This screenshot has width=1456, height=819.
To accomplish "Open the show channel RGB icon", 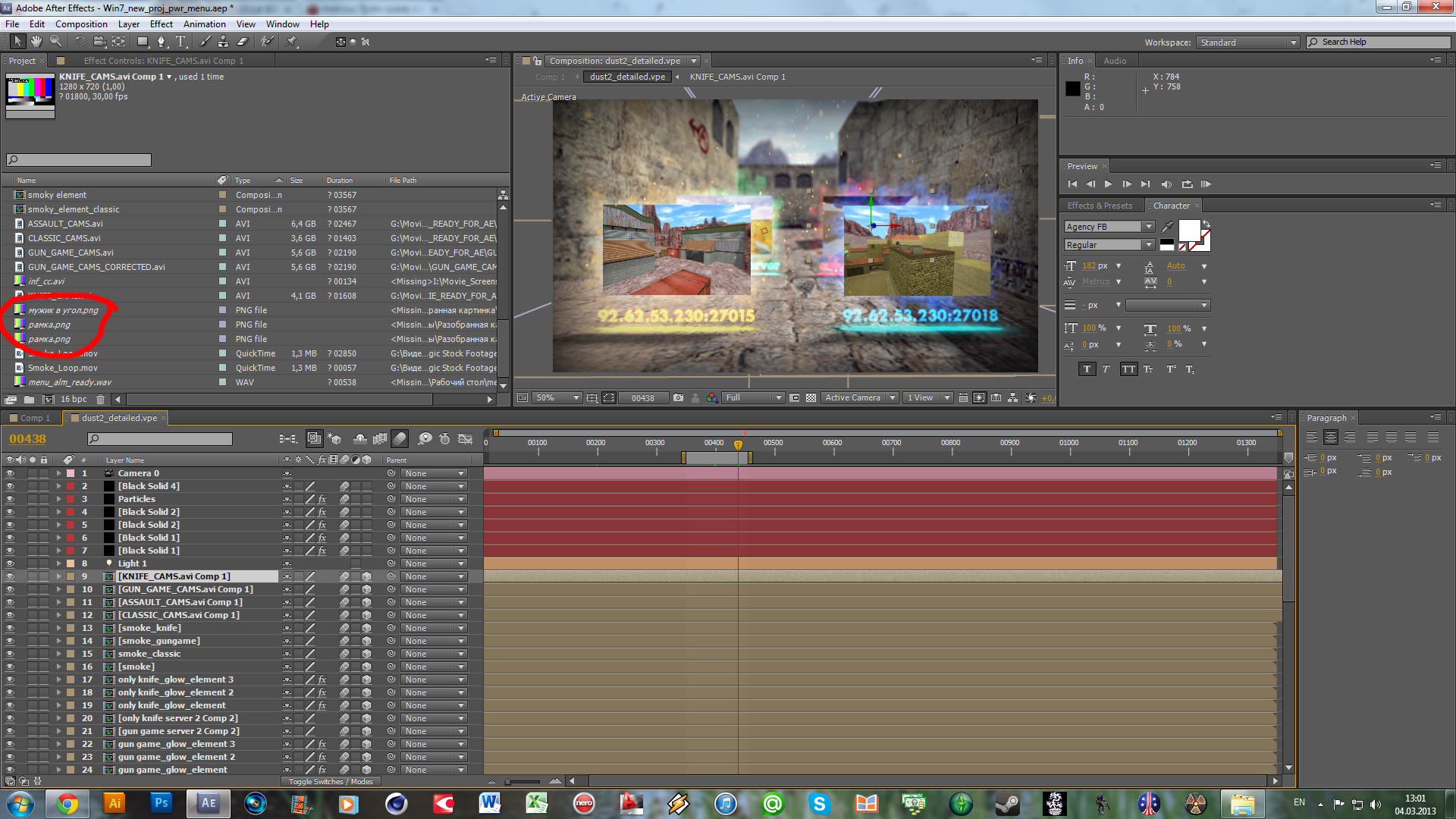I will (x=711, y=398).
